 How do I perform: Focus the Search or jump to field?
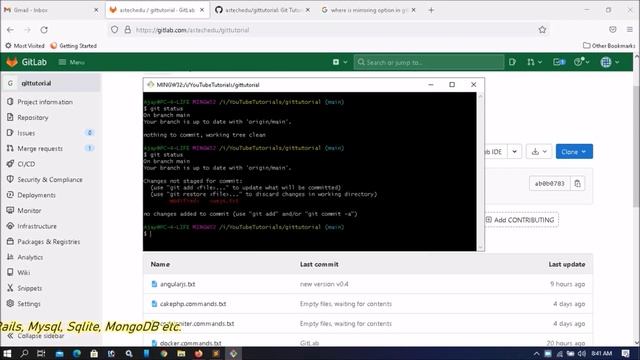pyautogui.click(x=429, y=62)
